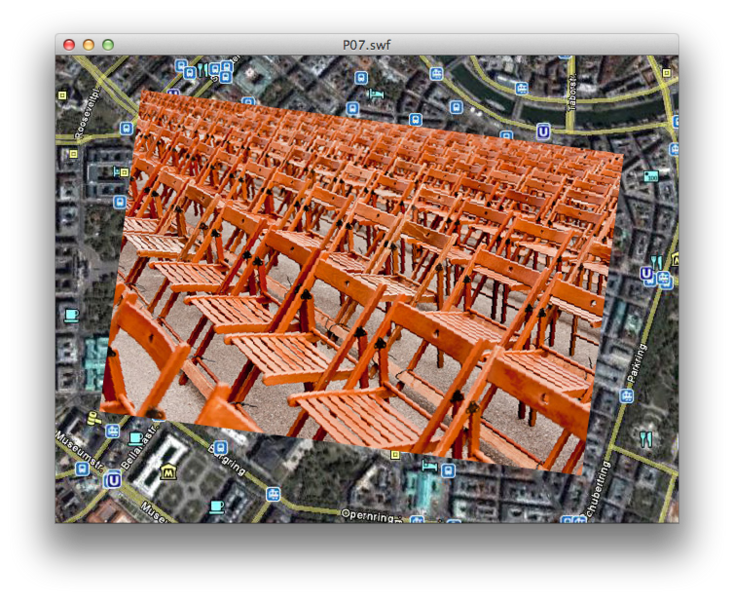Click the tram icon right of the gavel icon
Viewport: 734px width, 600px height.
pyautogui.click(x=112, y=431)
